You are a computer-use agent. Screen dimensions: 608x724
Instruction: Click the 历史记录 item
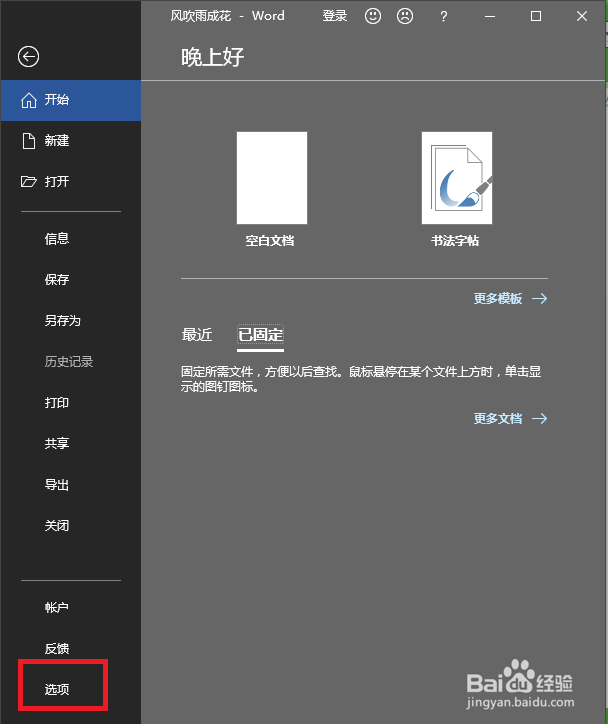point(71,362)
